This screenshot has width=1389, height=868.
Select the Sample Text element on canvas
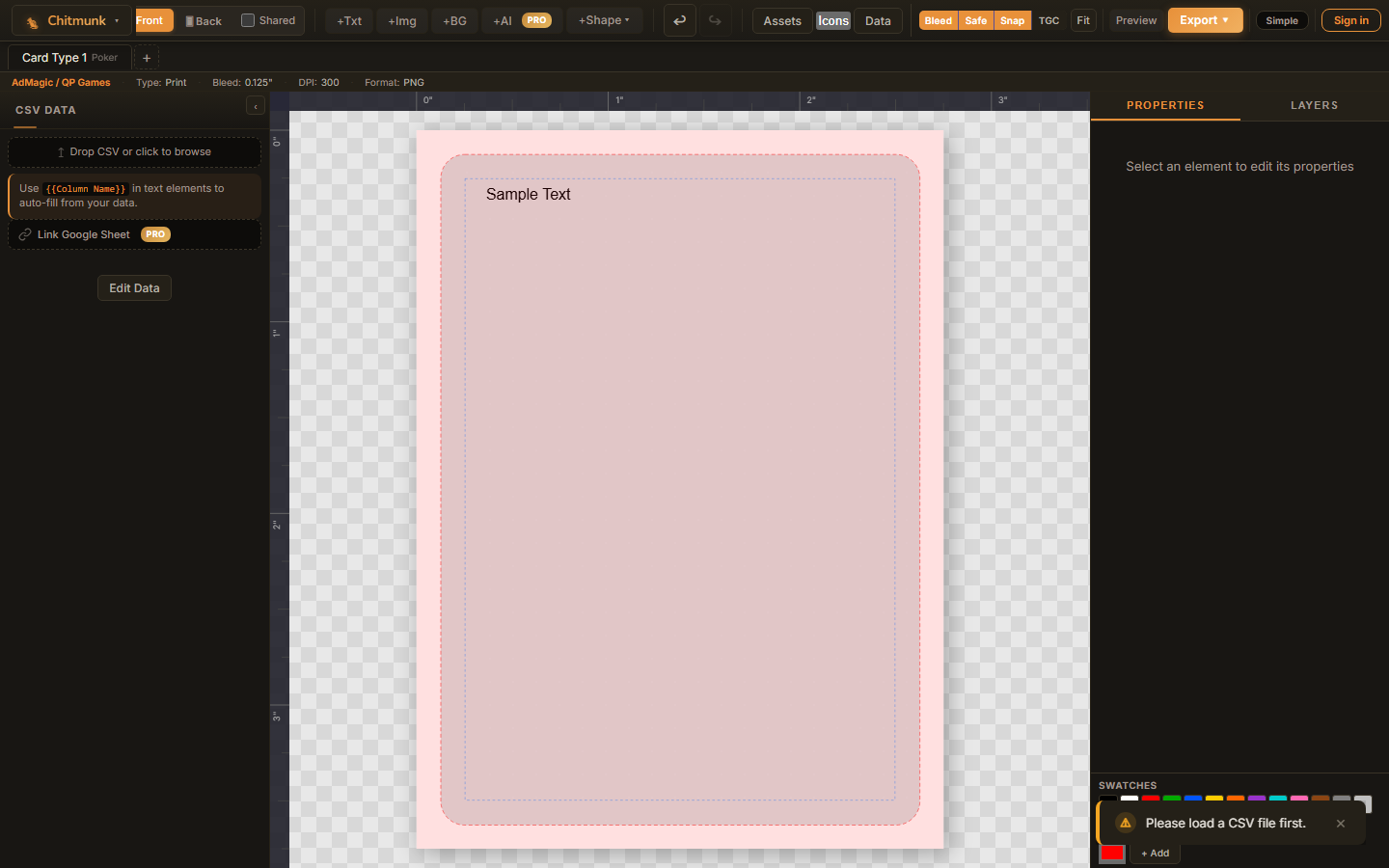click(528, 195)
